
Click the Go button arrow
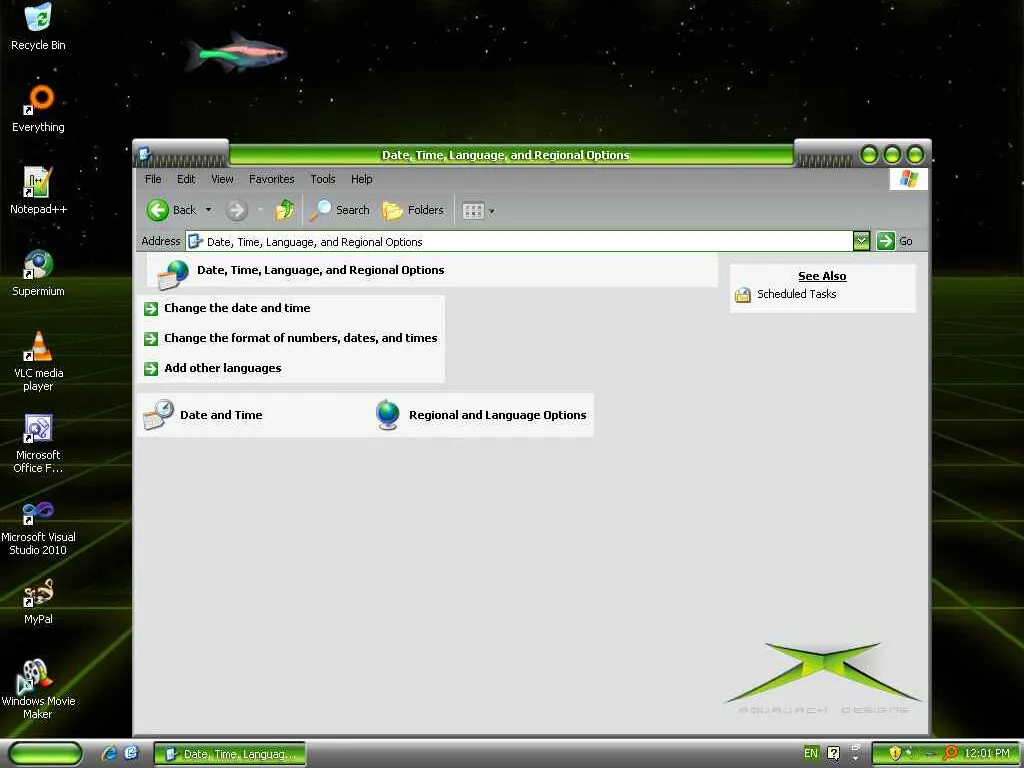[x=886, y=241]
